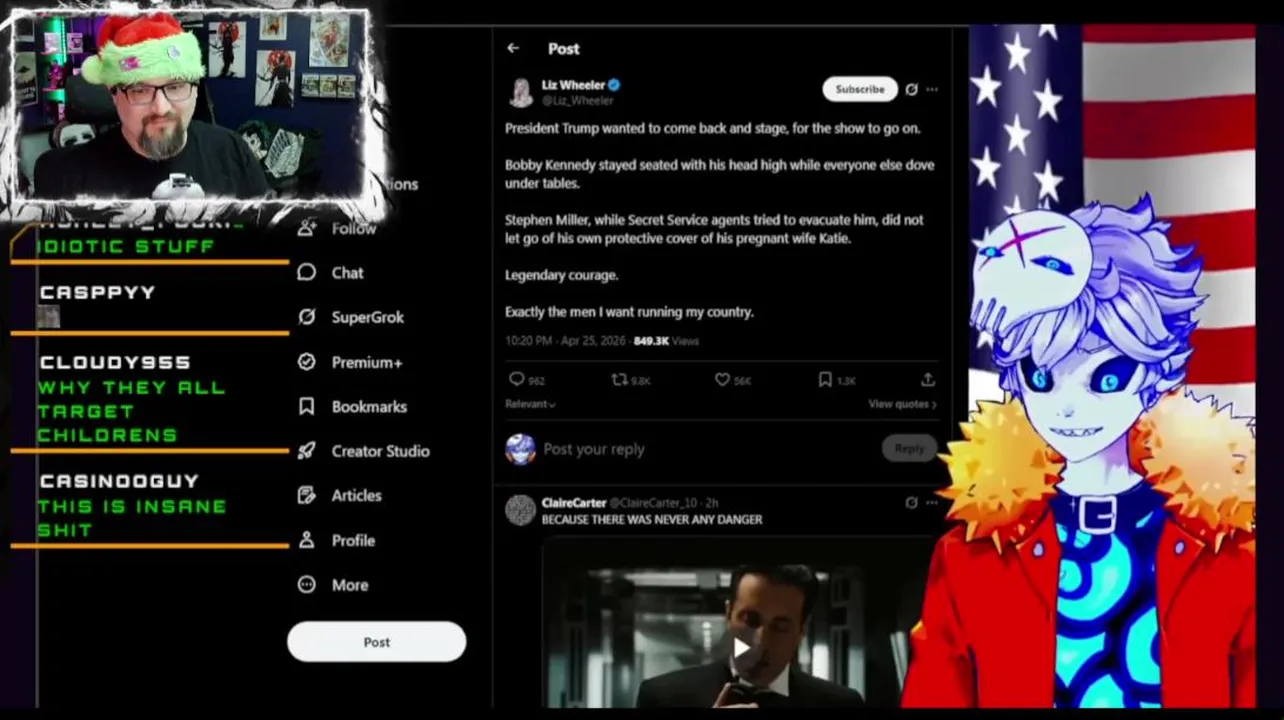Click the verified badge next to Liz Wheeler
Viewport: 1284px width, 720px height.
(x=615, y=85)
